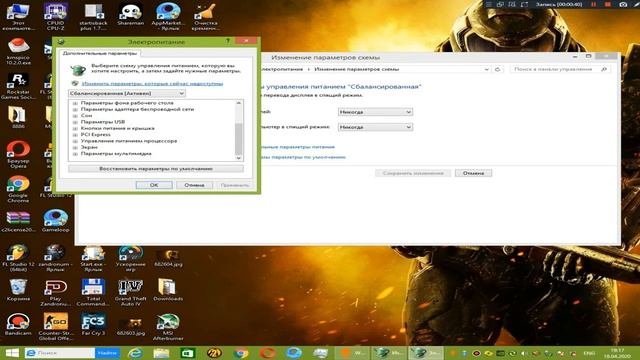Open Internet Explorer from the taskbar

click(135, 353)
